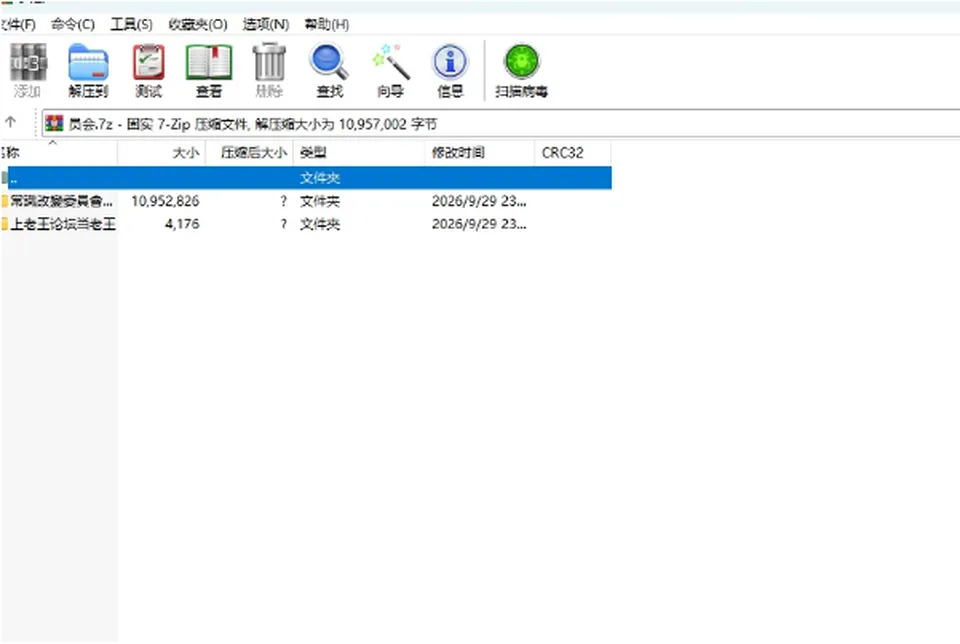Show archive Info (信息) icon
The image size is (960, 644).
450,70
